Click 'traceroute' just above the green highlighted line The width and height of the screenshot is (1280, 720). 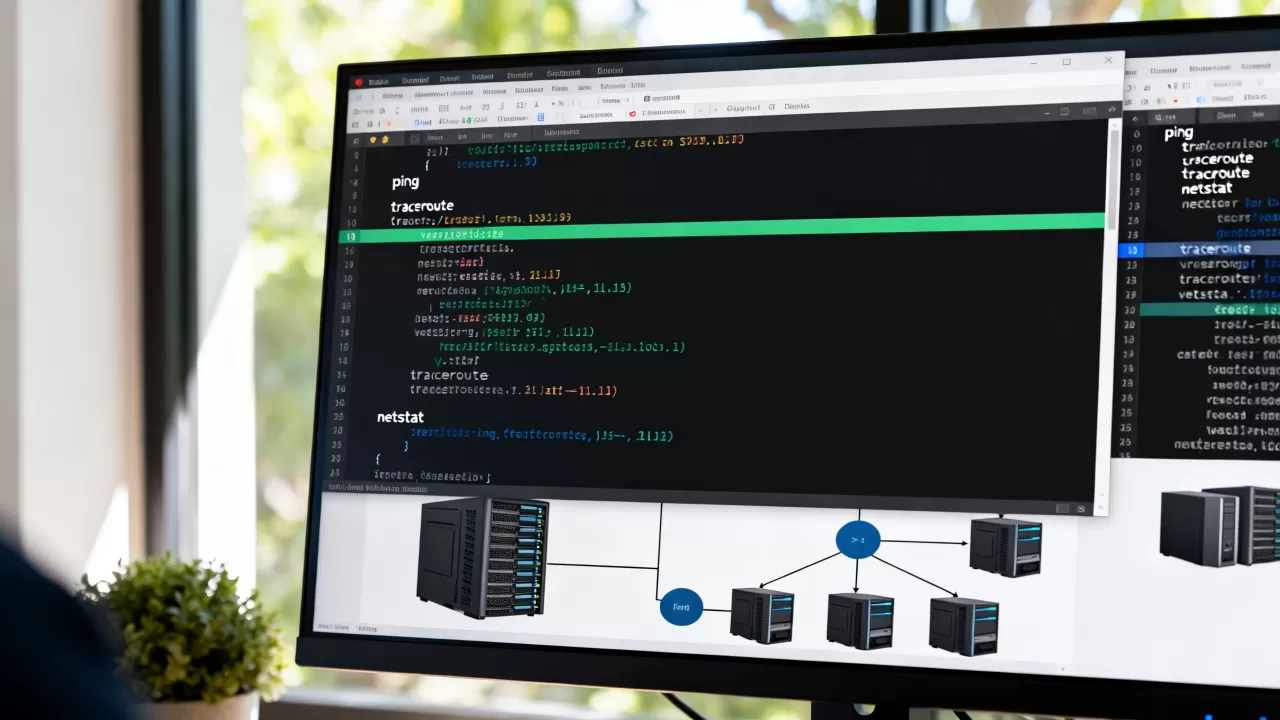[422, 206]
